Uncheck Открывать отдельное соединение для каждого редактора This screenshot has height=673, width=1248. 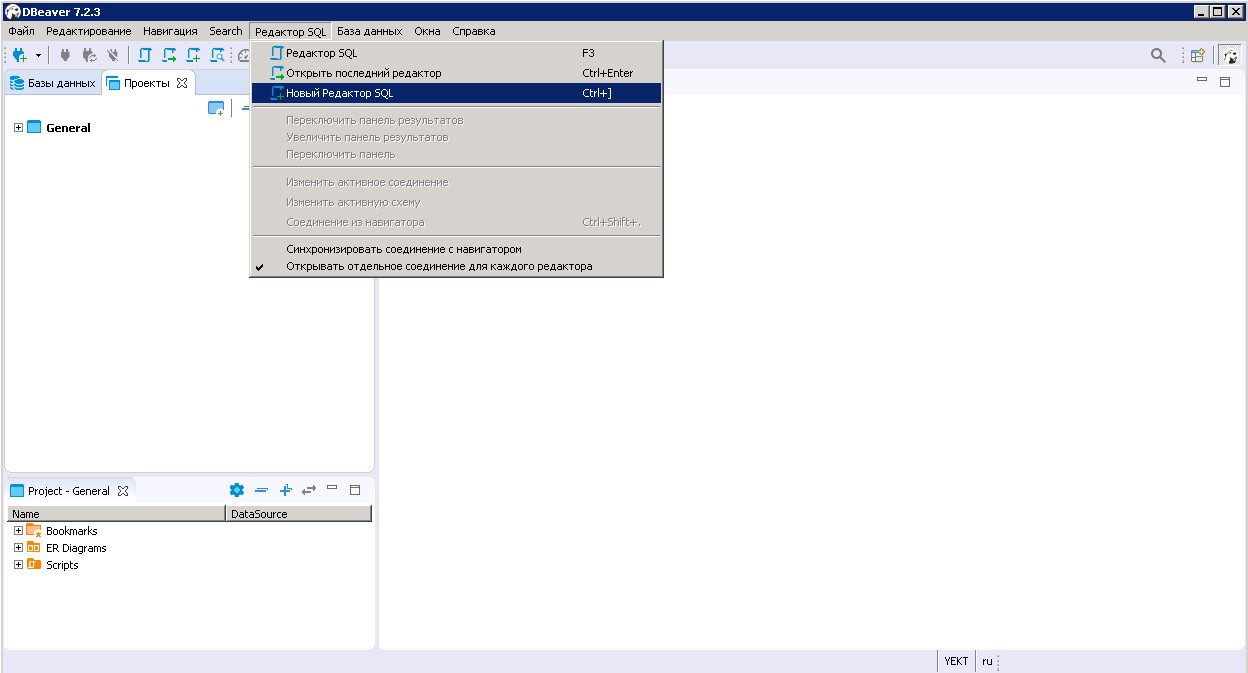pyautogui.click(x=457, y=266)
